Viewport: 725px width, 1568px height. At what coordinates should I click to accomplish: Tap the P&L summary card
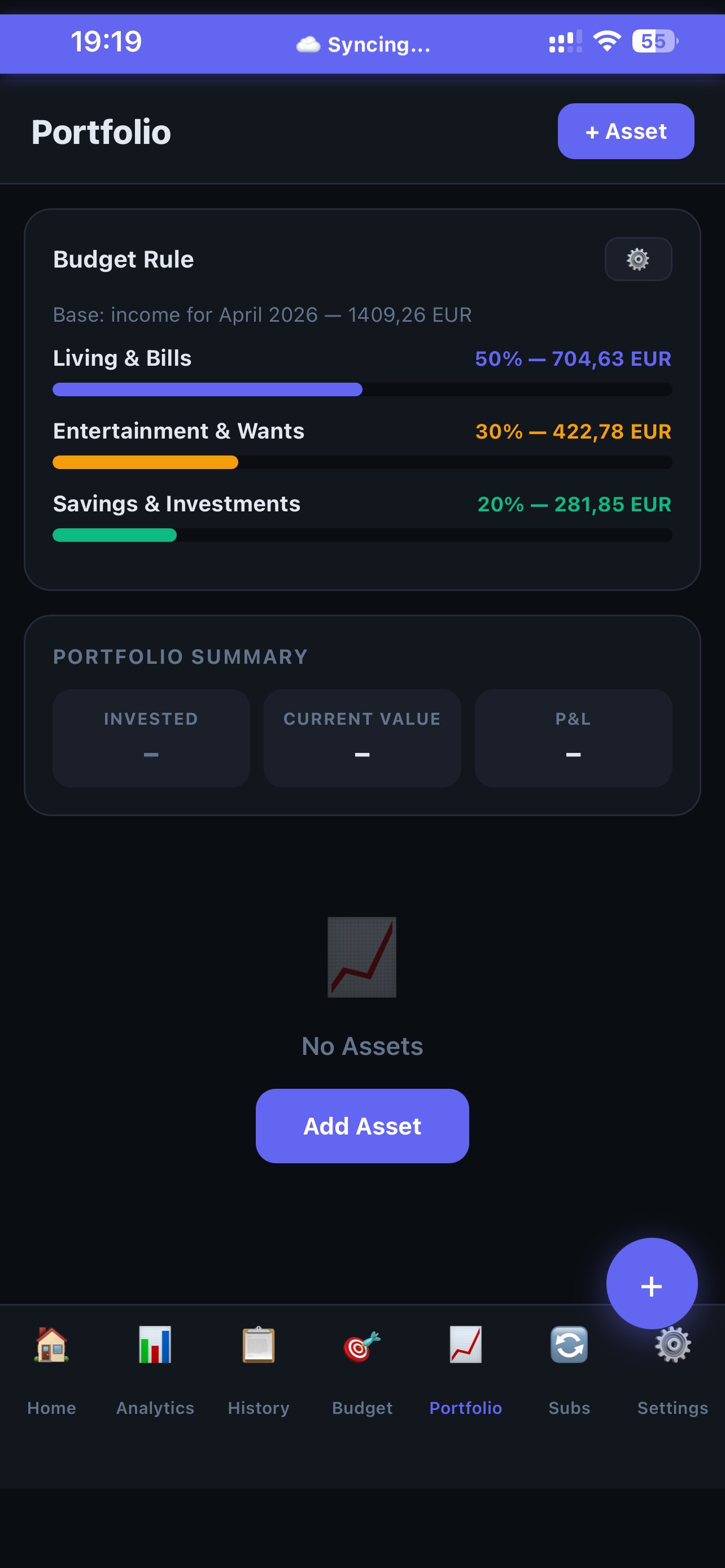click(573, 738)
